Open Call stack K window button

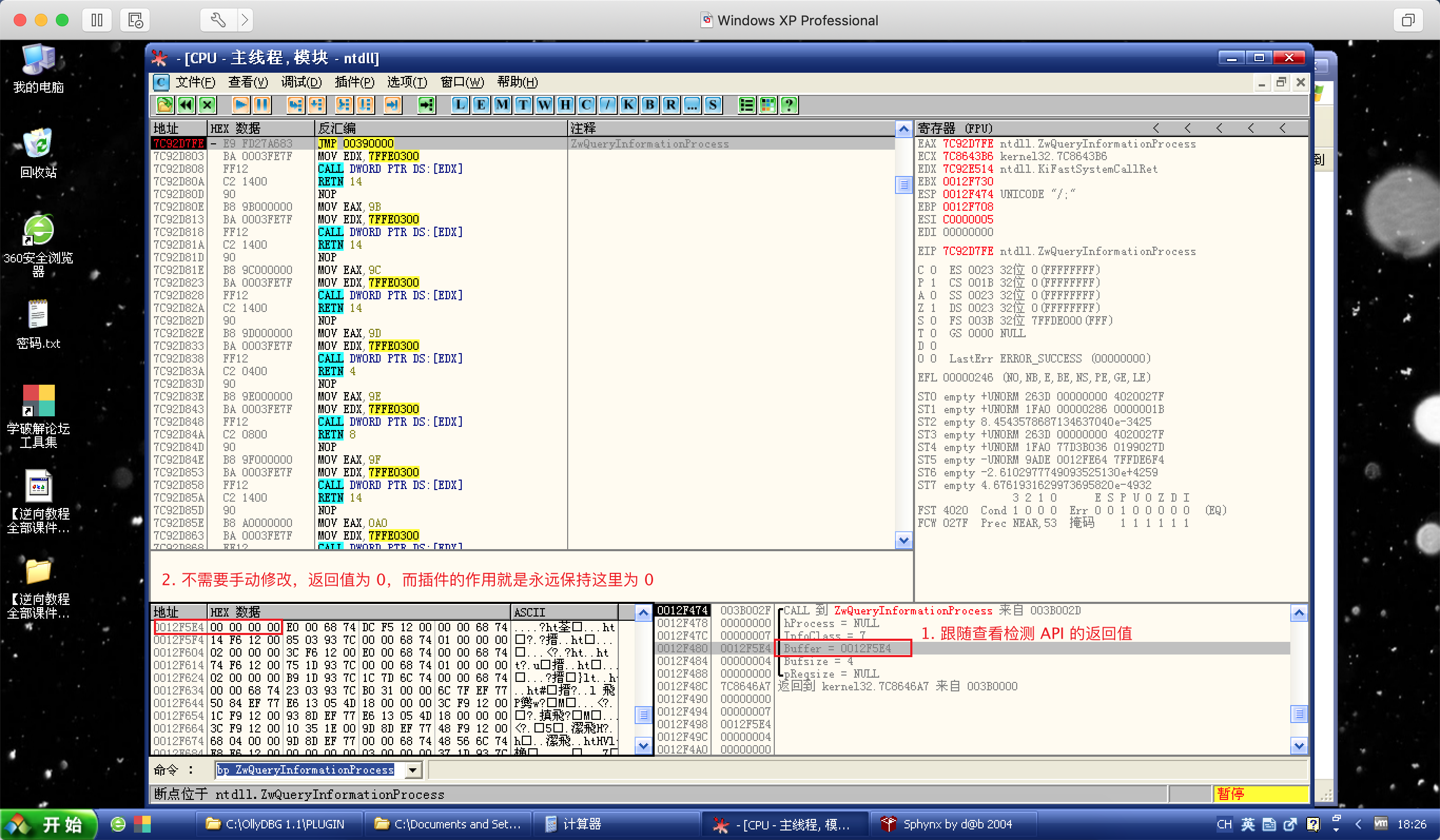click(x=628, y=104)
